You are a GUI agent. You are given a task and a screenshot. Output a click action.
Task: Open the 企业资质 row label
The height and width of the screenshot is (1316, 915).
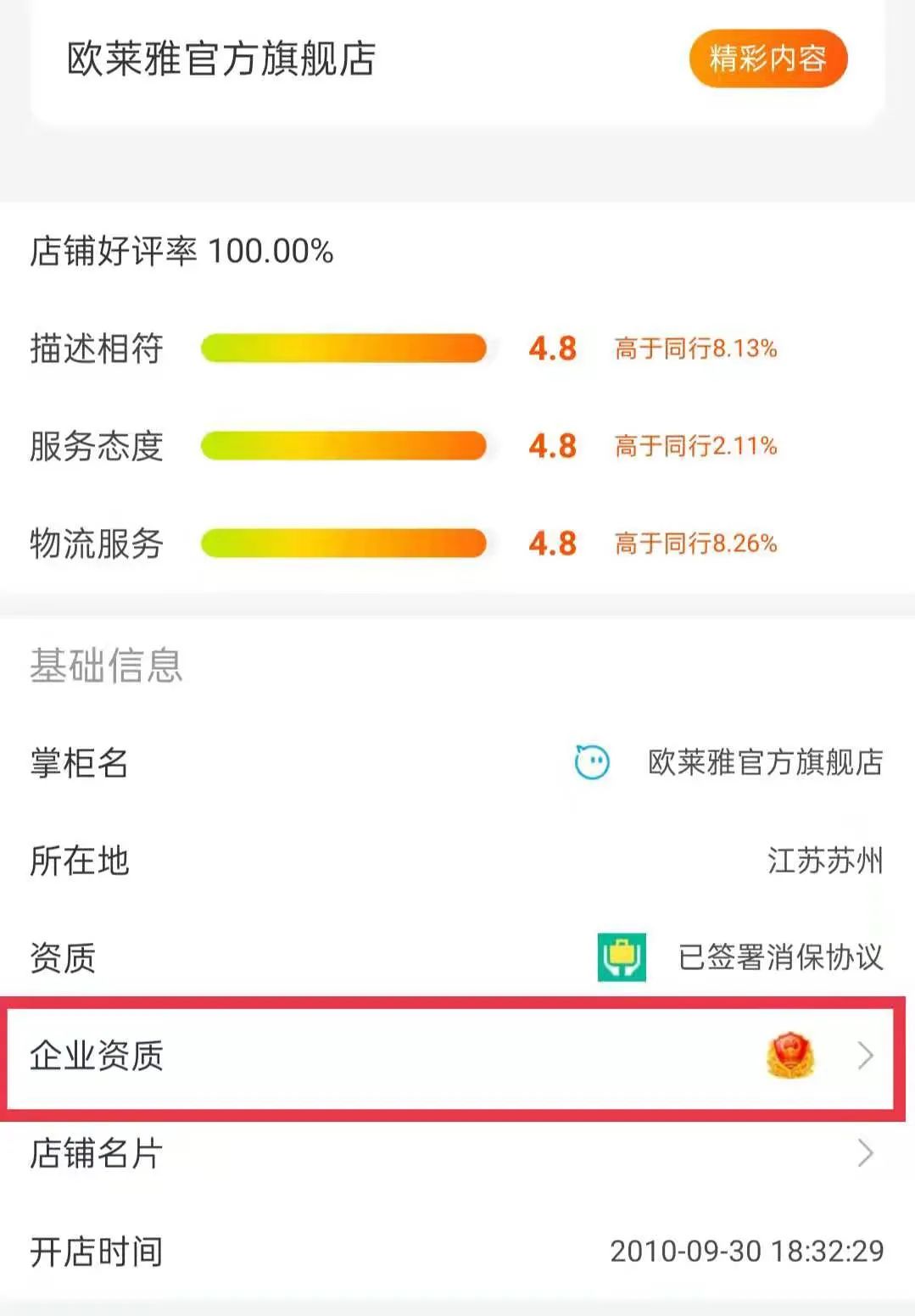pyautogui.click(x=97, y=1056)
